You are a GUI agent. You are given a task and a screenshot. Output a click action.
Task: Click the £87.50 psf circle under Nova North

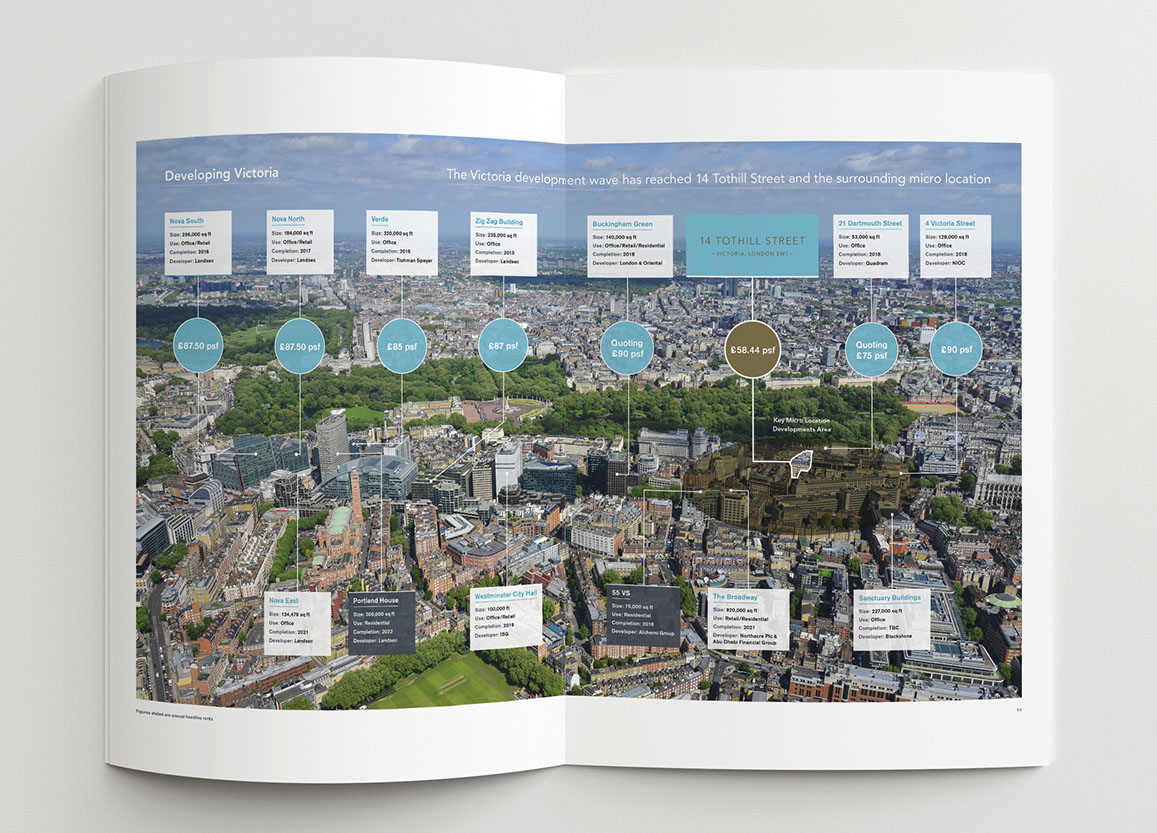click(x=299, y=346)
